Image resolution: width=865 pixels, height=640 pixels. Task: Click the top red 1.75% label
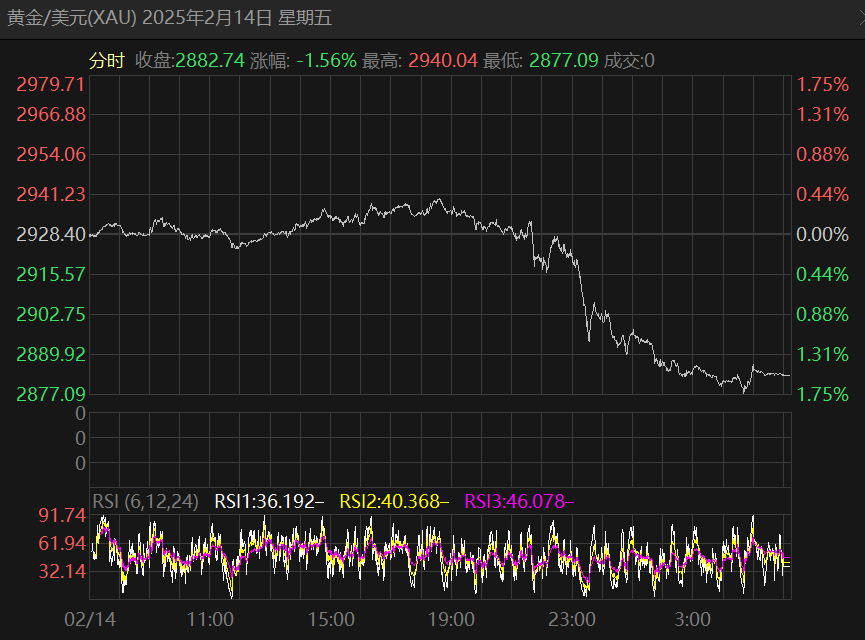(x=822, y=84)
